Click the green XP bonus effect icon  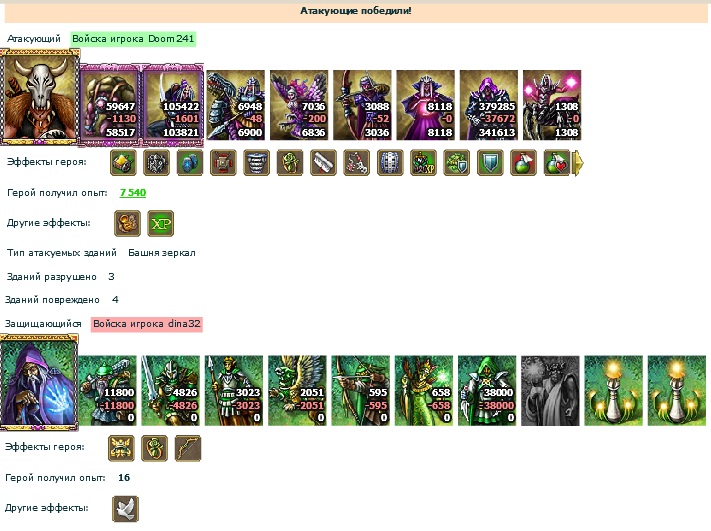[161, 224]
